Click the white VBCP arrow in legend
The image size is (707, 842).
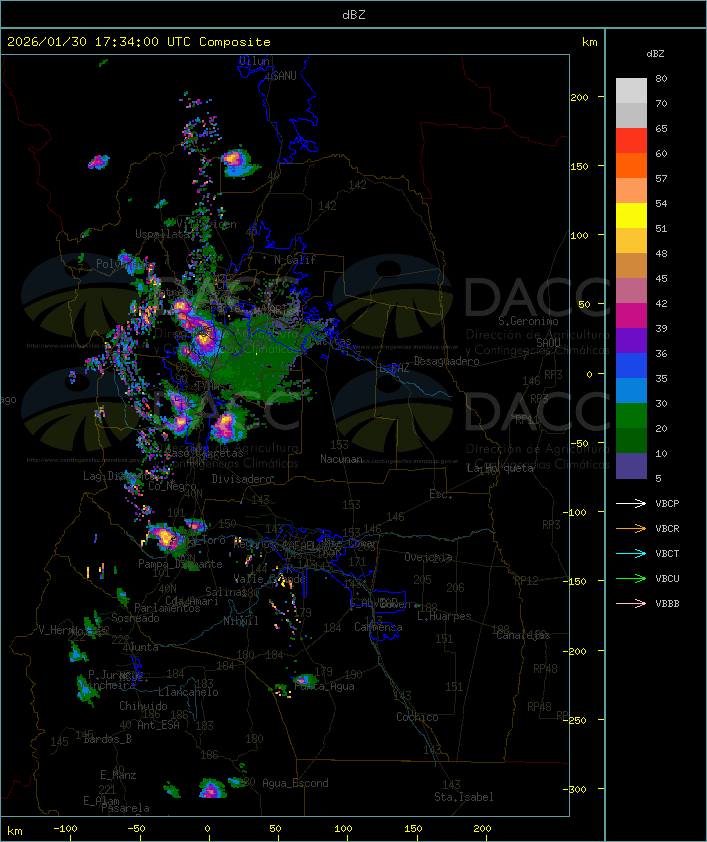[x=631, y=503]
